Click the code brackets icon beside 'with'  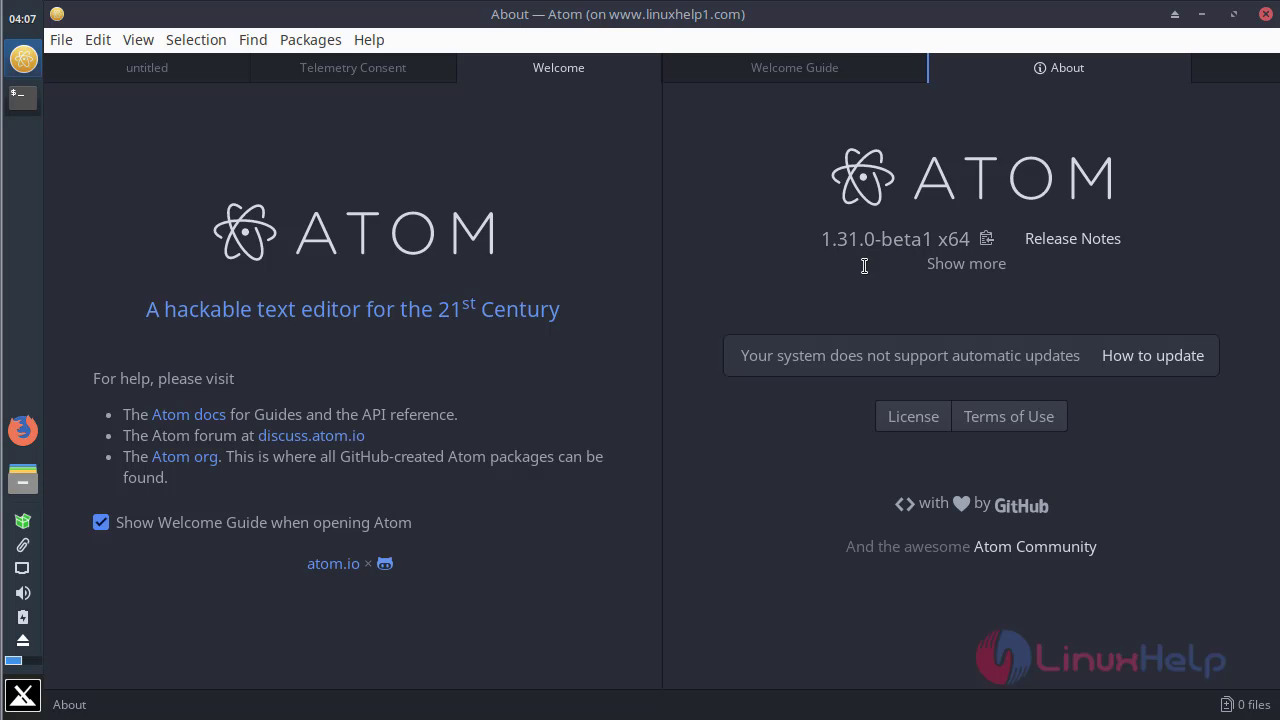[x=905, y=504]
